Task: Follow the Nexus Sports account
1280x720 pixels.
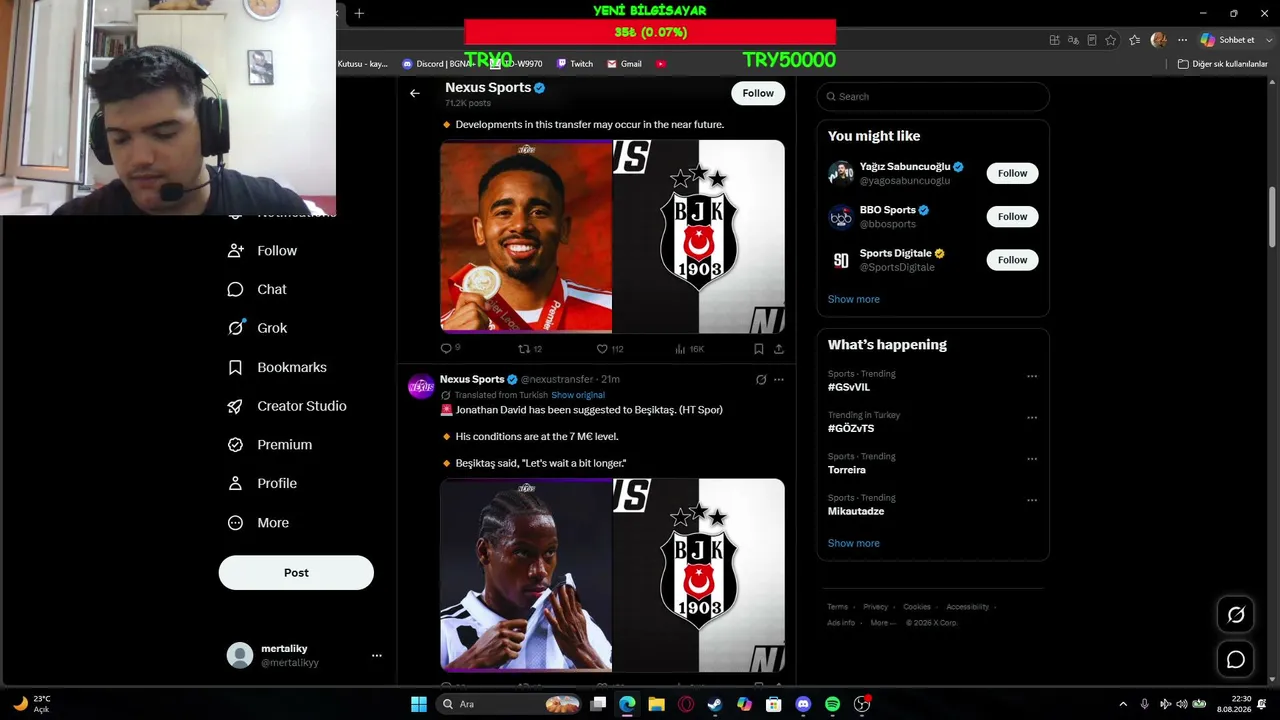Action: coord(758,93)
